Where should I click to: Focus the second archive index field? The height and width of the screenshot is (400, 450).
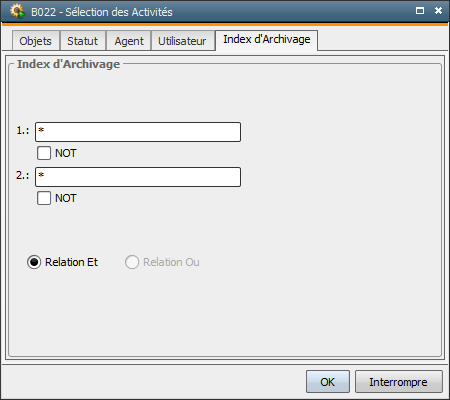138,177
